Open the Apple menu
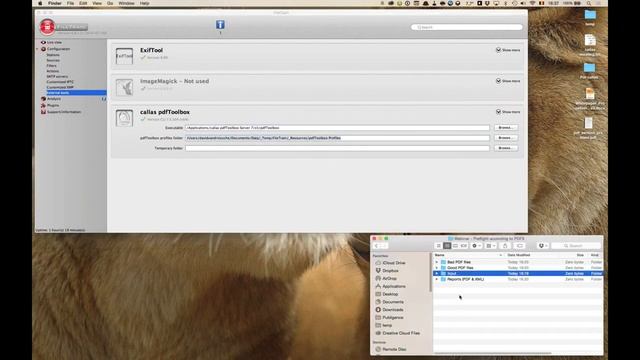640x360 pixels. tap(40, 3)
